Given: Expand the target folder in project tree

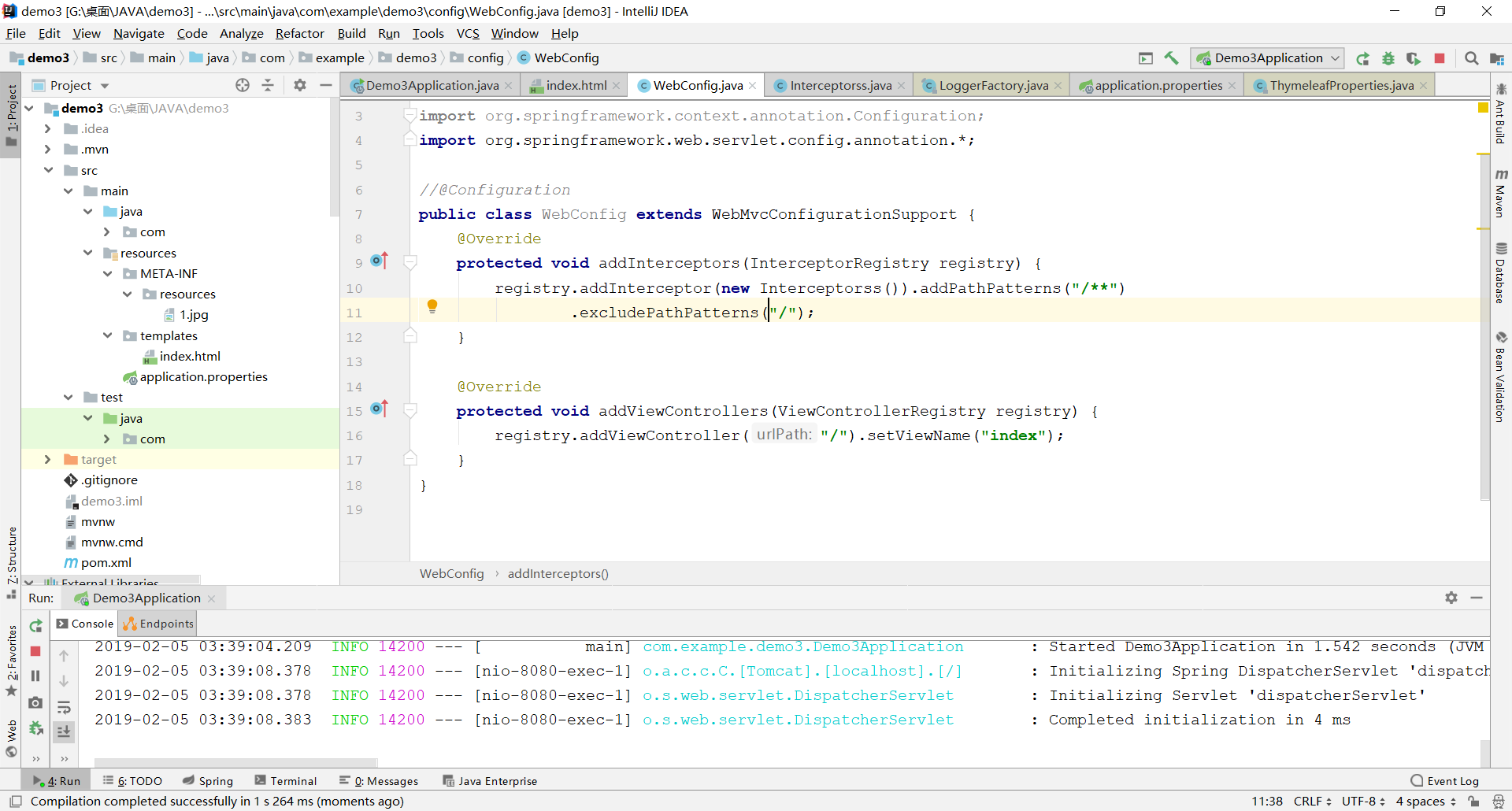Looking at the screenshot, I should point(47,460).
